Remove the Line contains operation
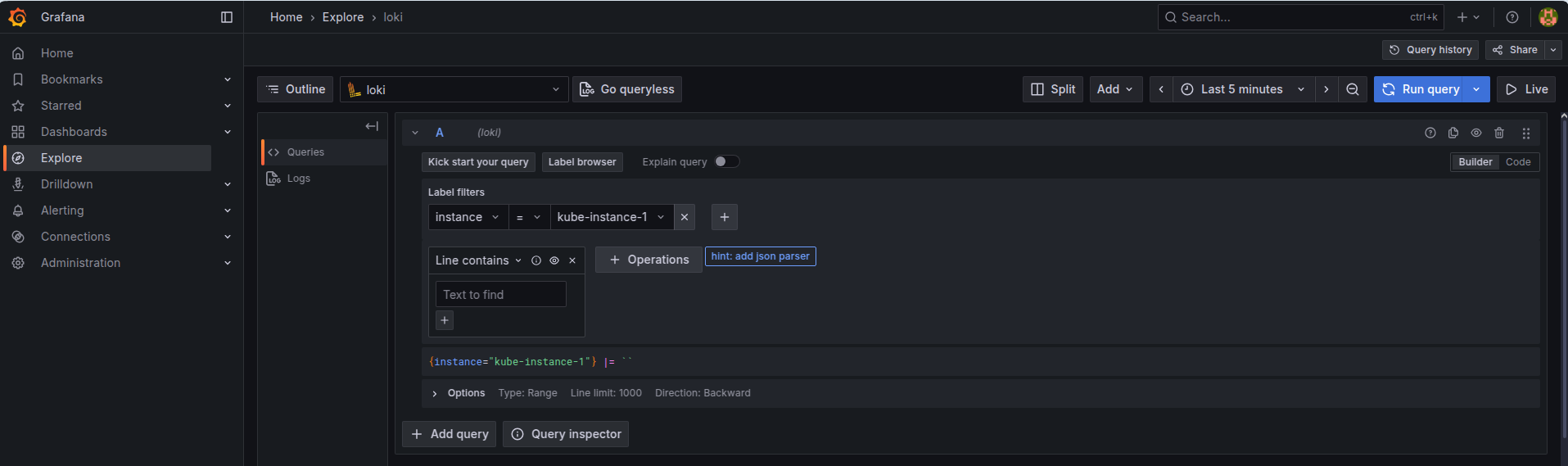The width and height of the screenshot is (1568, 466). (x=572, y=260)
